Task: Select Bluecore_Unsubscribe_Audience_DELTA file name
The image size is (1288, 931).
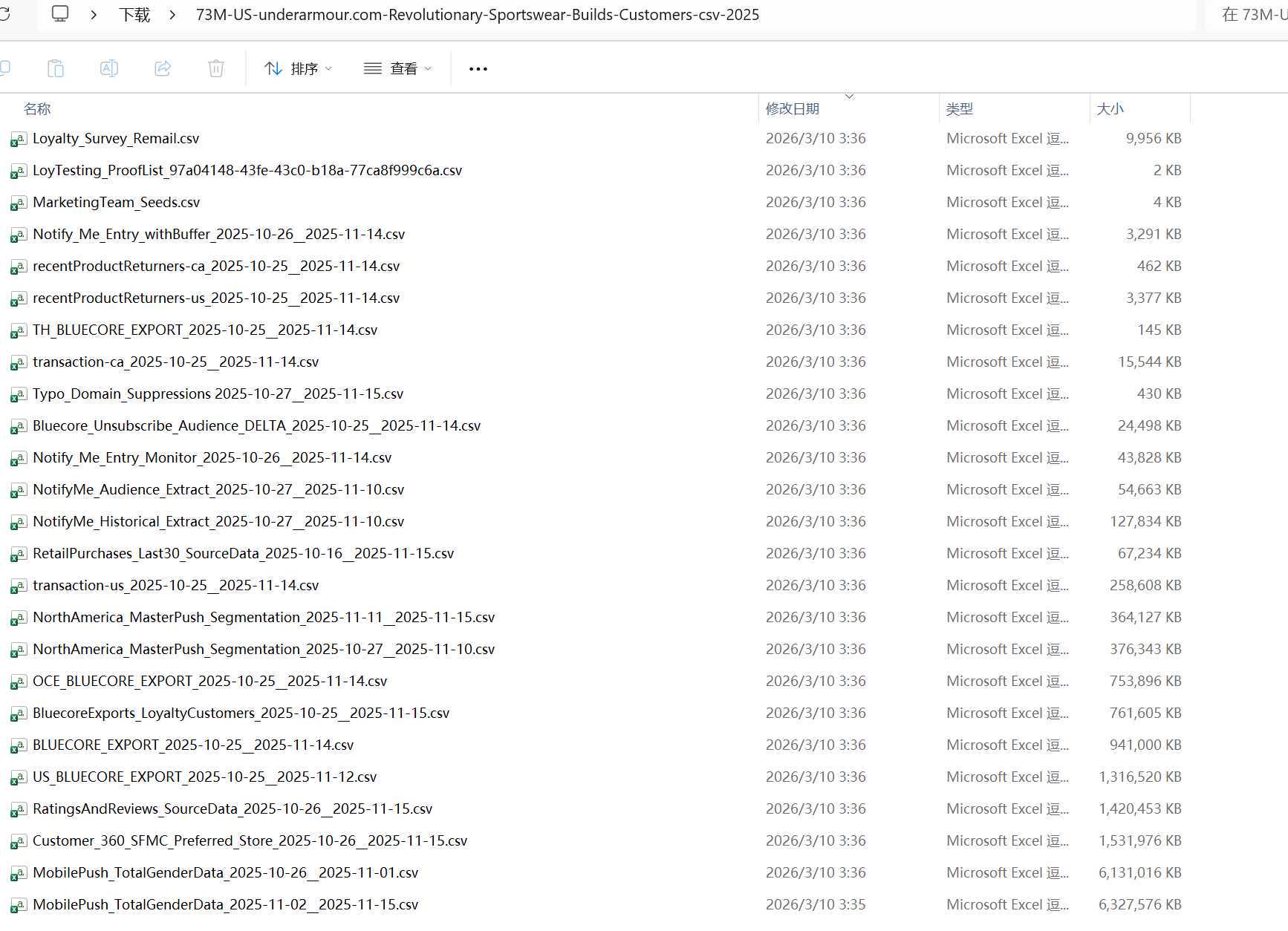Action: 257,425
